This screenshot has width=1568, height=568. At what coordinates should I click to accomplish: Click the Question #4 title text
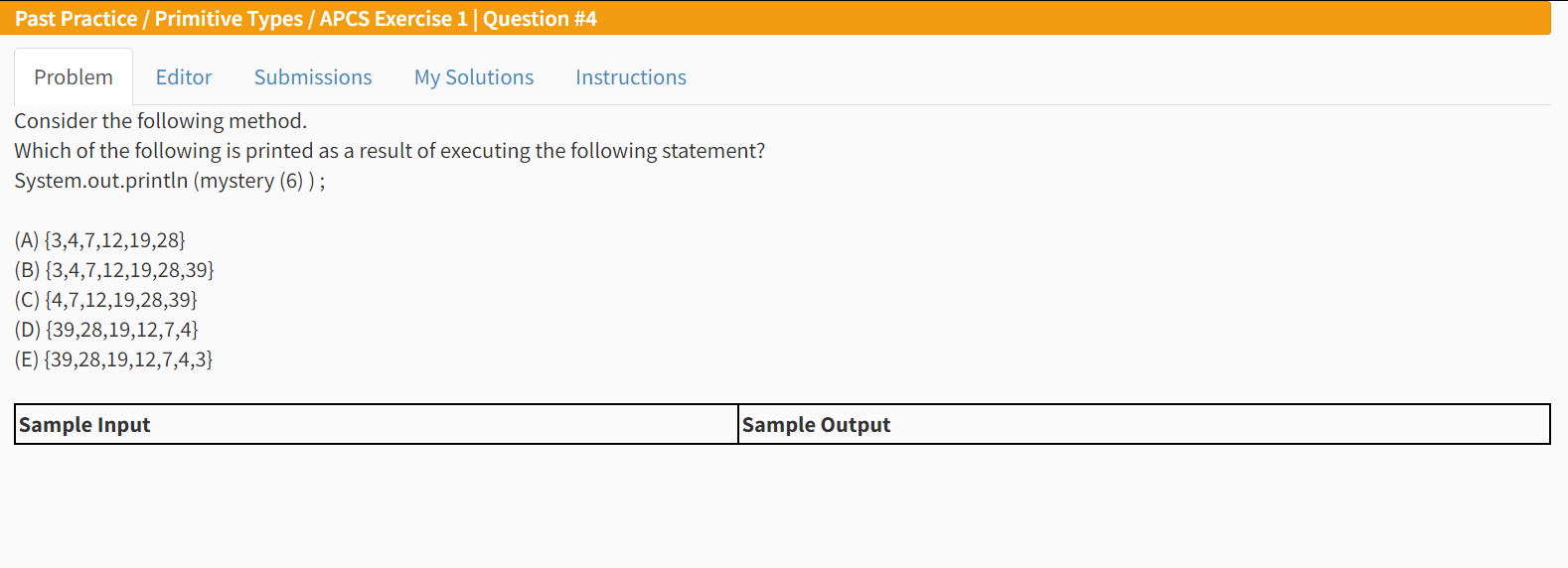click(x=540, y=19)
